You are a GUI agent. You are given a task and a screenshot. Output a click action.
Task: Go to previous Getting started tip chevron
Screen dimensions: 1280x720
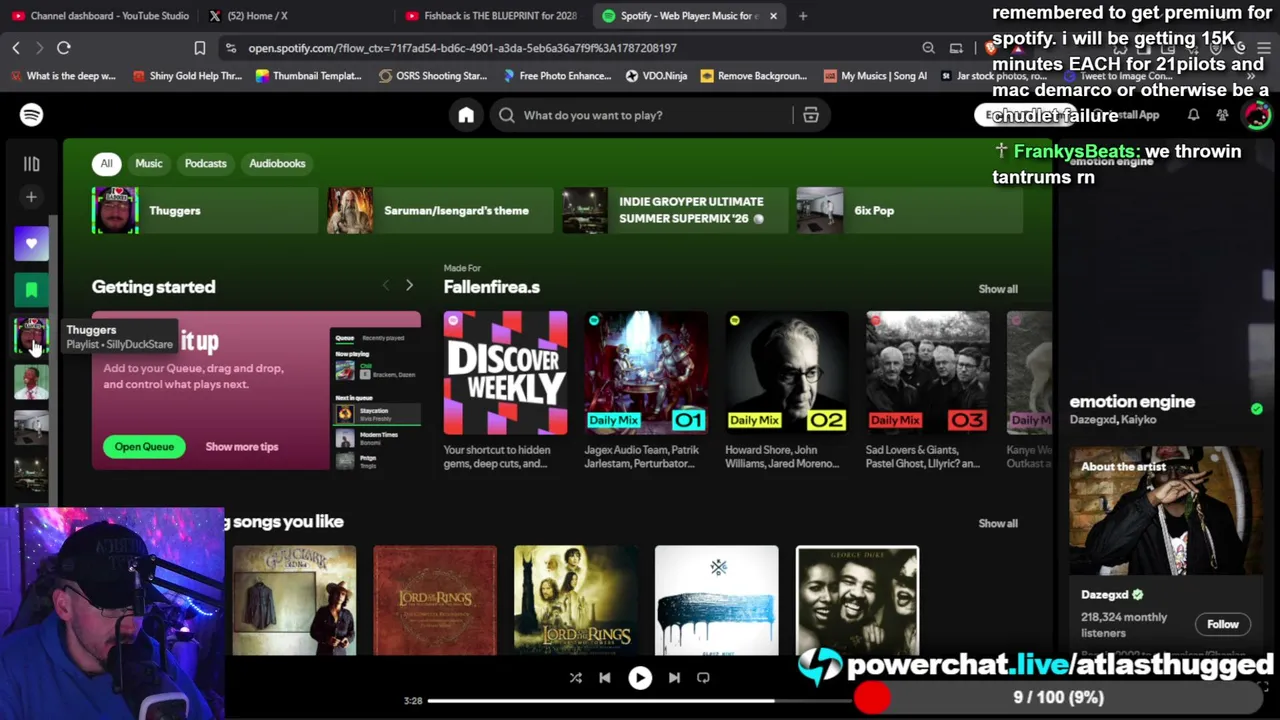[386, 286]
